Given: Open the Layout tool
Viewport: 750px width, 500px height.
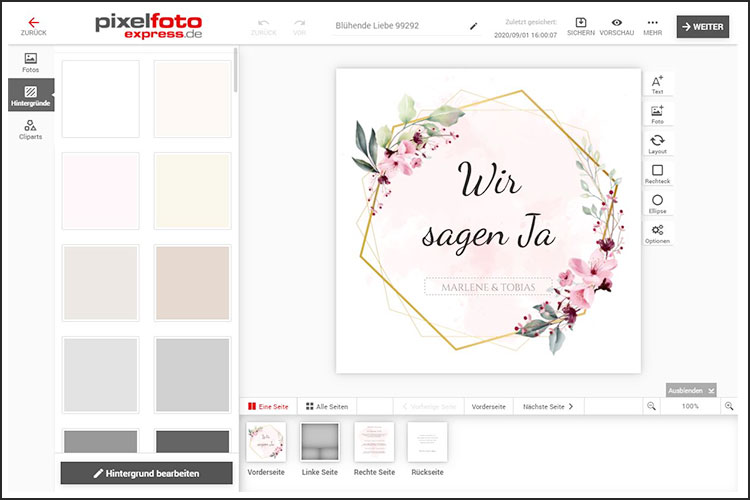Looking at the screenshot, I should tap(657, 144).
